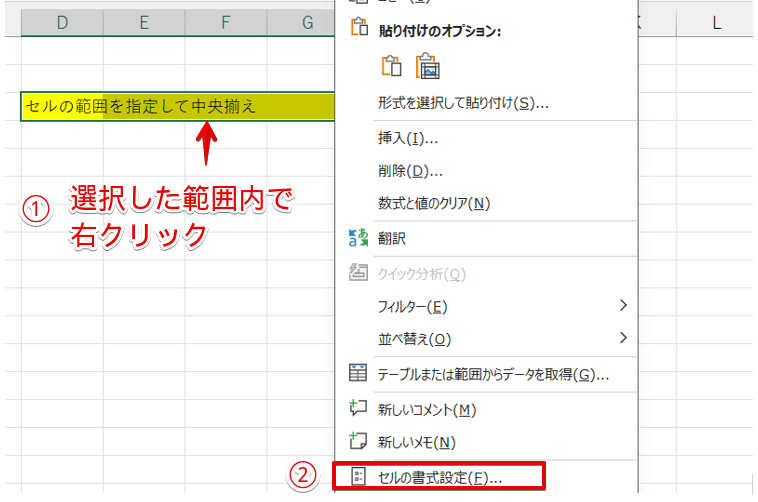This screenshot has height=502, width=758.
Task: Select column F header
Action: pyautogui.click(x=226, y=23)
